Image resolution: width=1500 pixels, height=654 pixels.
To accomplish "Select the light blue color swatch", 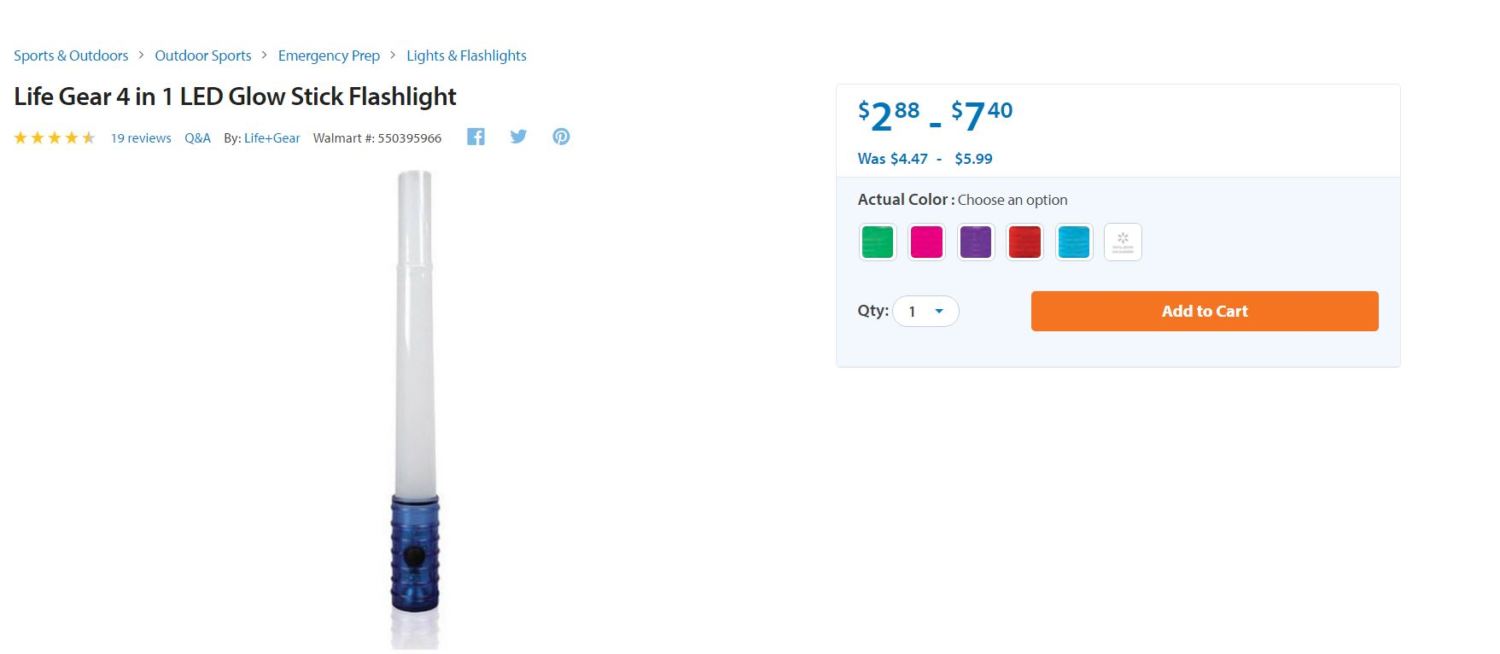I will coord(1074,242).
